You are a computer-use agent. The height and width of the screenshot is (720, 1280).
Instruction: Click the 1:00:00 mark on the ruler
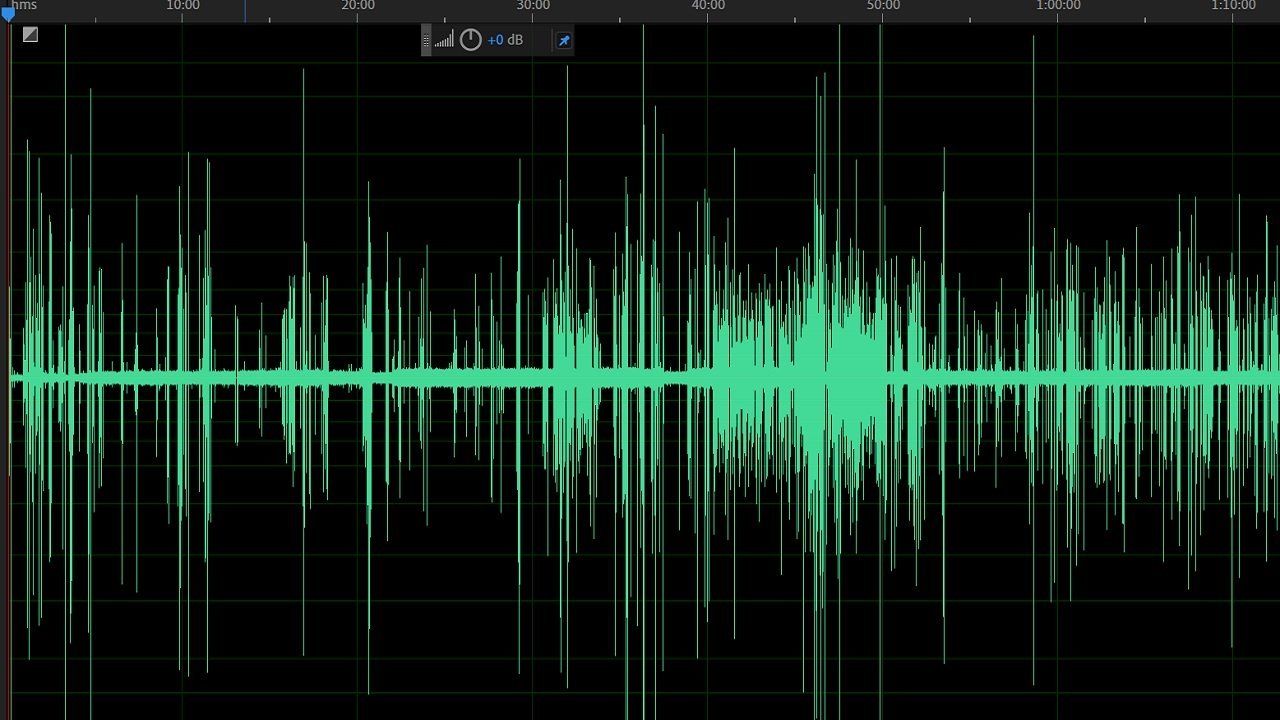click(1058, 6)
